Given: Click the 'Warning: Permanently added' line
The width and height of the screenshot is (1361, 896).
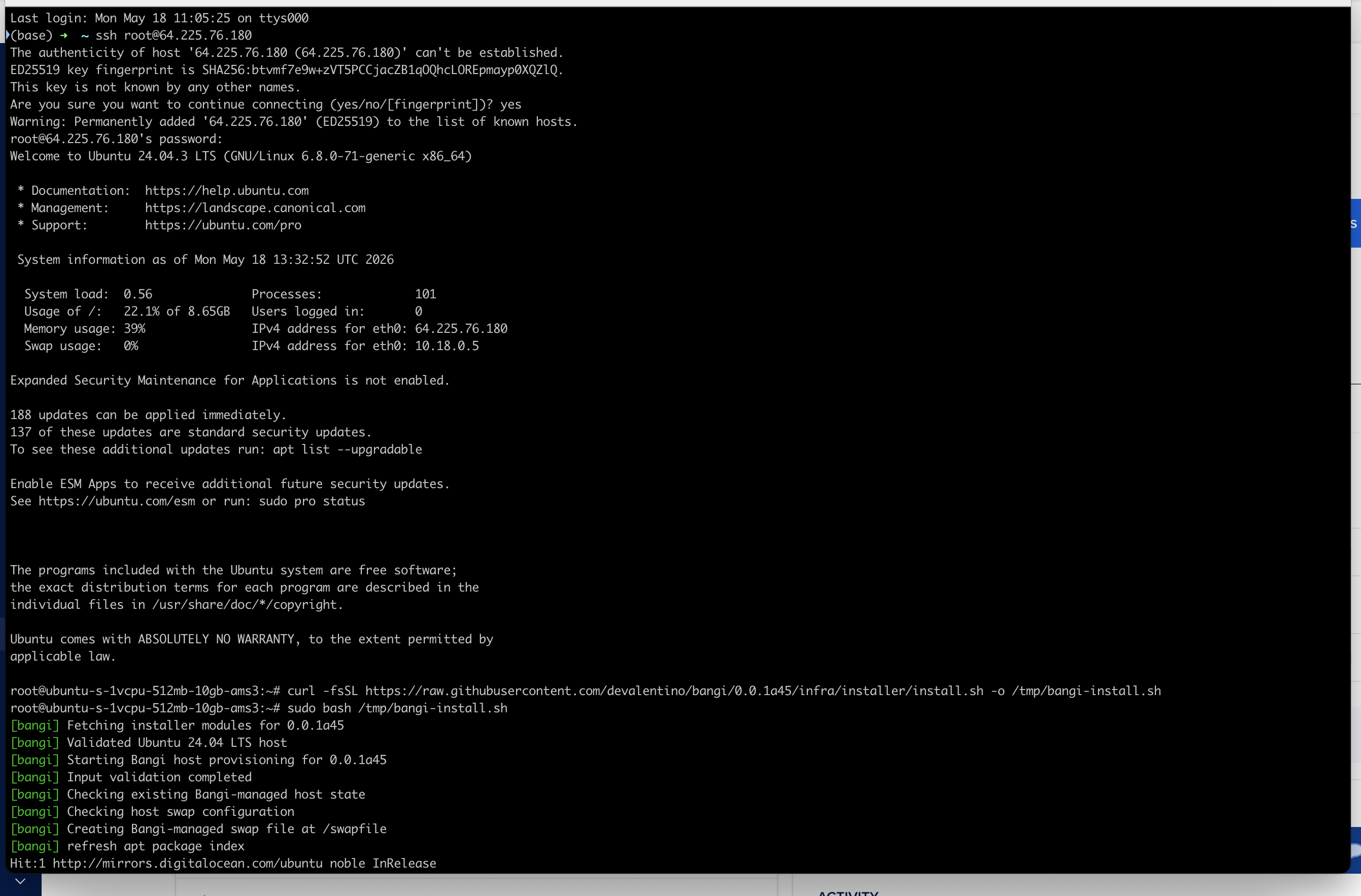Looking at the screenshot, I should coord(294,122).
